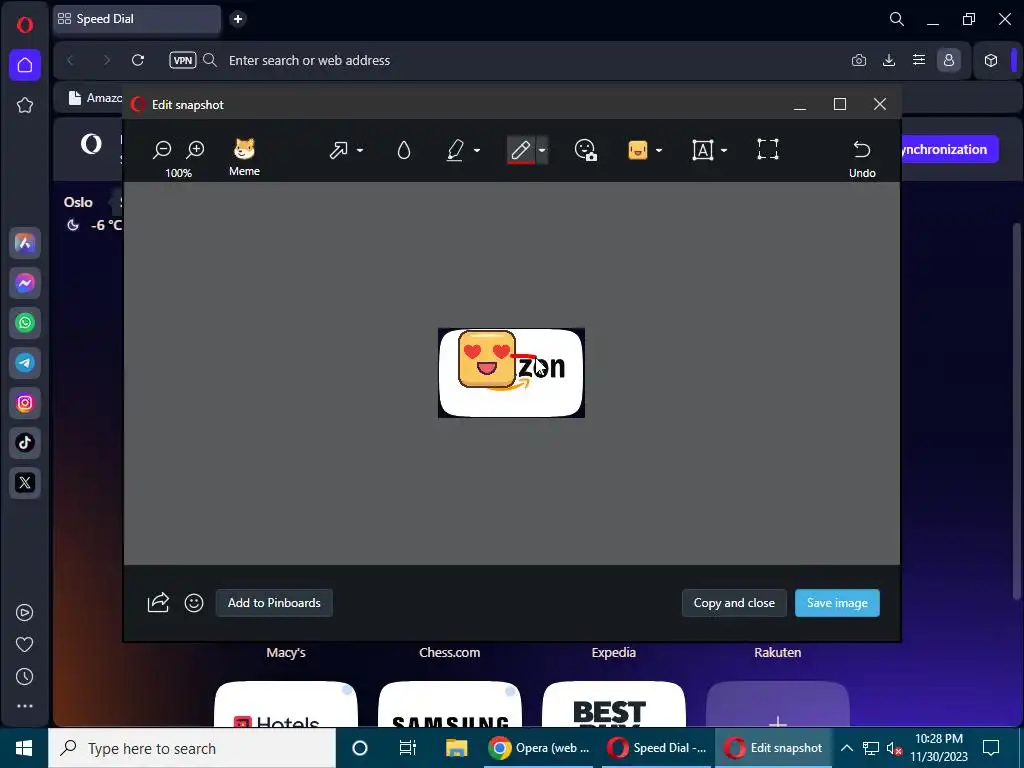Screen dimensions: 1024x768
Task: Click Copy and close
Action: point(734,603)
